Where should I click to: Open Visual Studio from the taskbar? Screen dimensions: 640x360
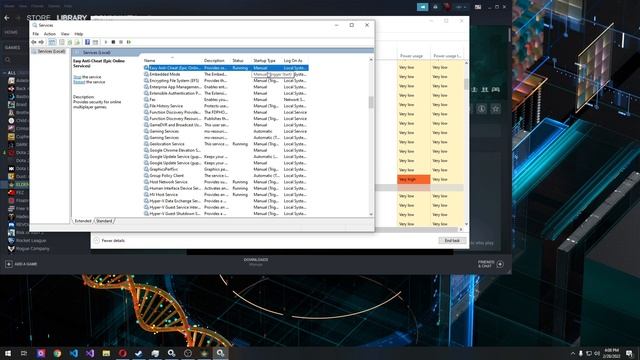[90, 353]
